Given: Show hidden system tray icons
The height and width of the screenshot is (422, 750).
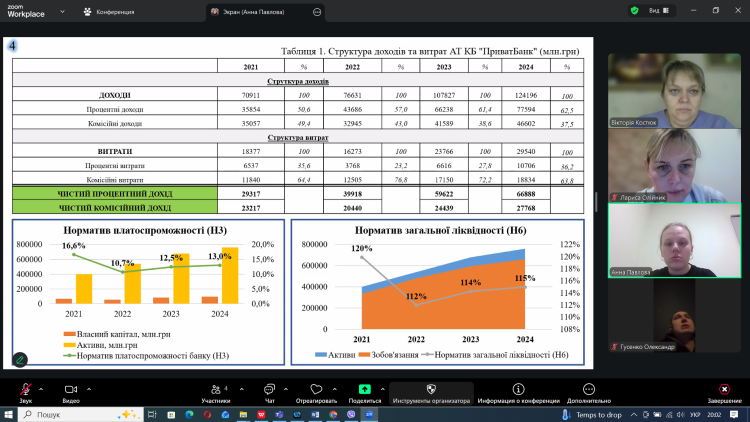Looking at the screenshot, I should pyautogui.click(x=634, y=415).
